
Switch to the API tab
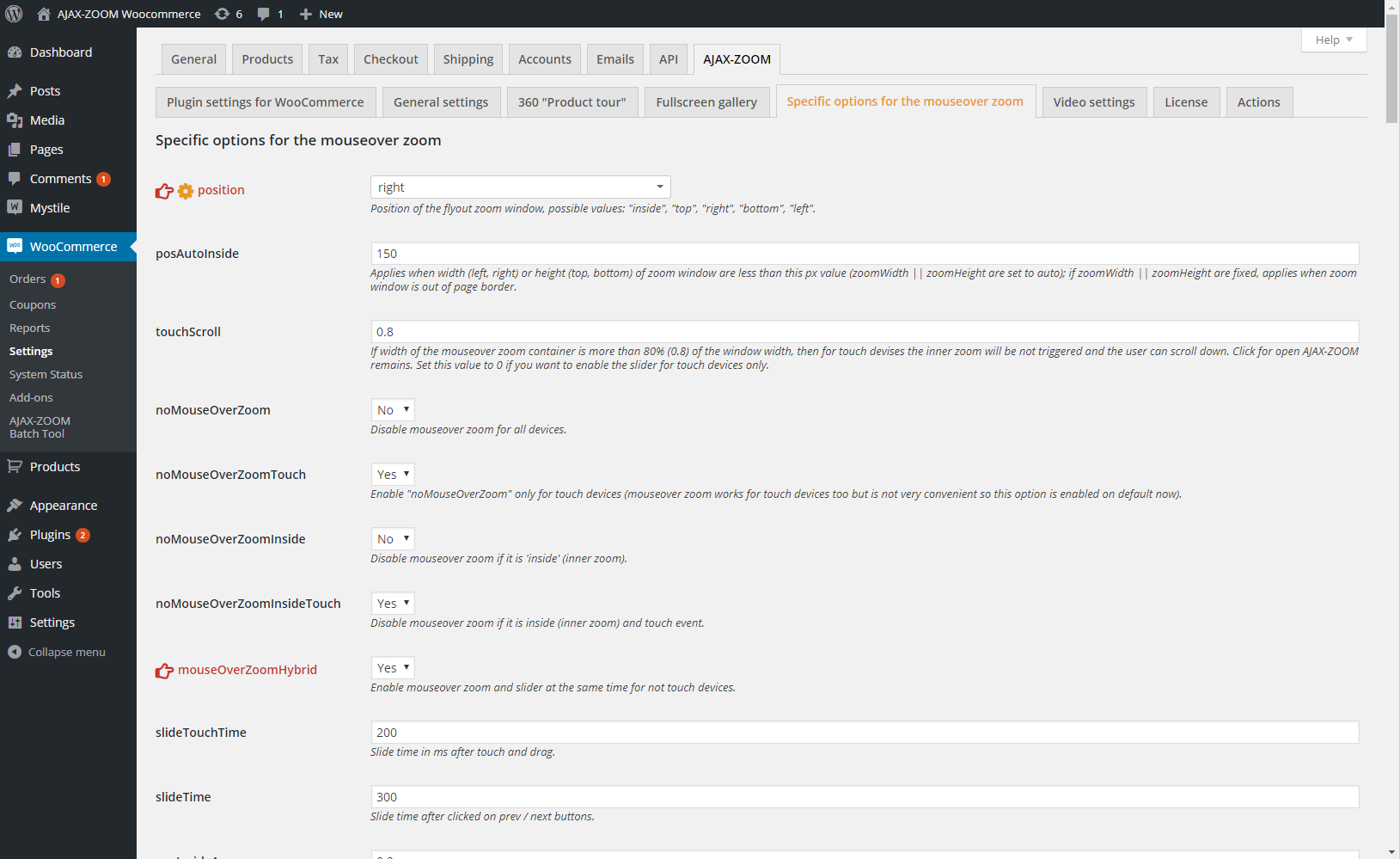tap(669, 59)
